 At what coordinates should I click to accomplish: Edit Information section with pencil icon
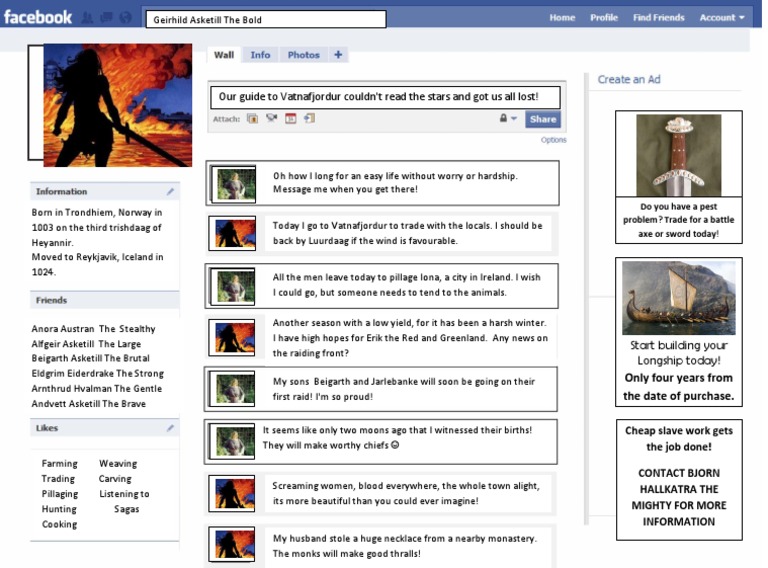[x=170, y=191]
